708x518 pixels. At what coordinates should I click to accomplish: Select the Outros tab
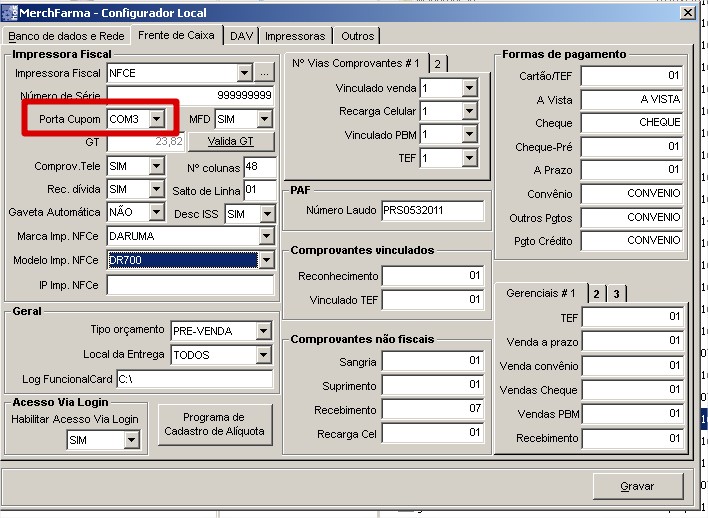357,36
